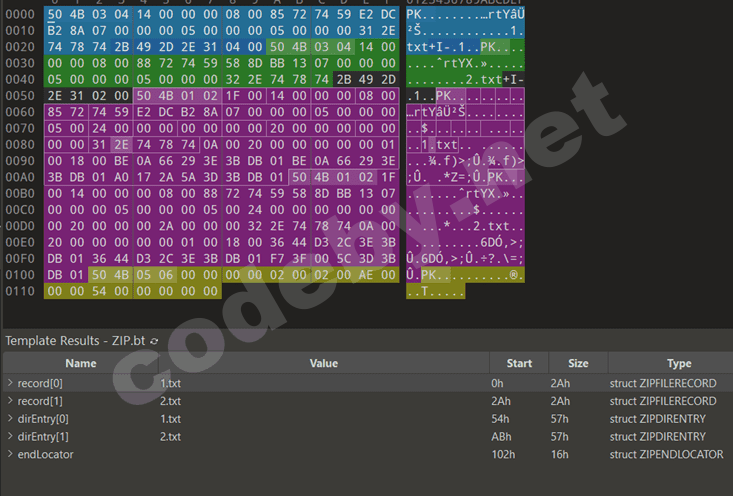Click the 1.txt value of record[0]
The image size is (733, 496).
tap(171, 383)
